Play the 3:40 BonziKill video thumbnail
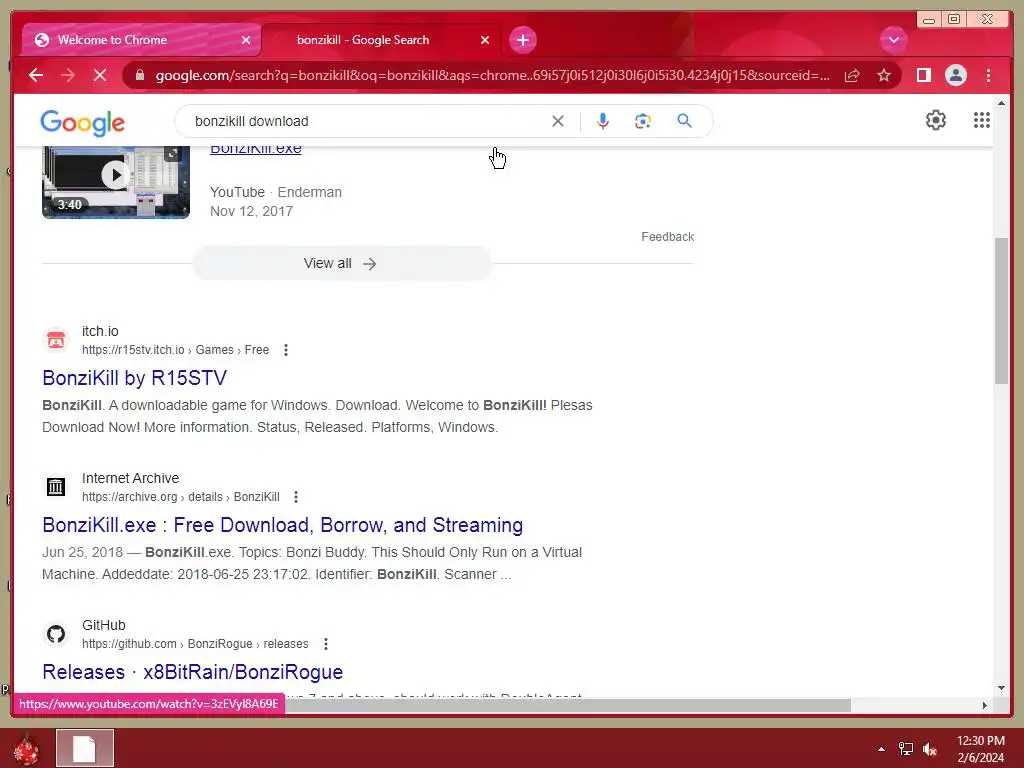The image size is (1024, 768). [x=116, y=182]
